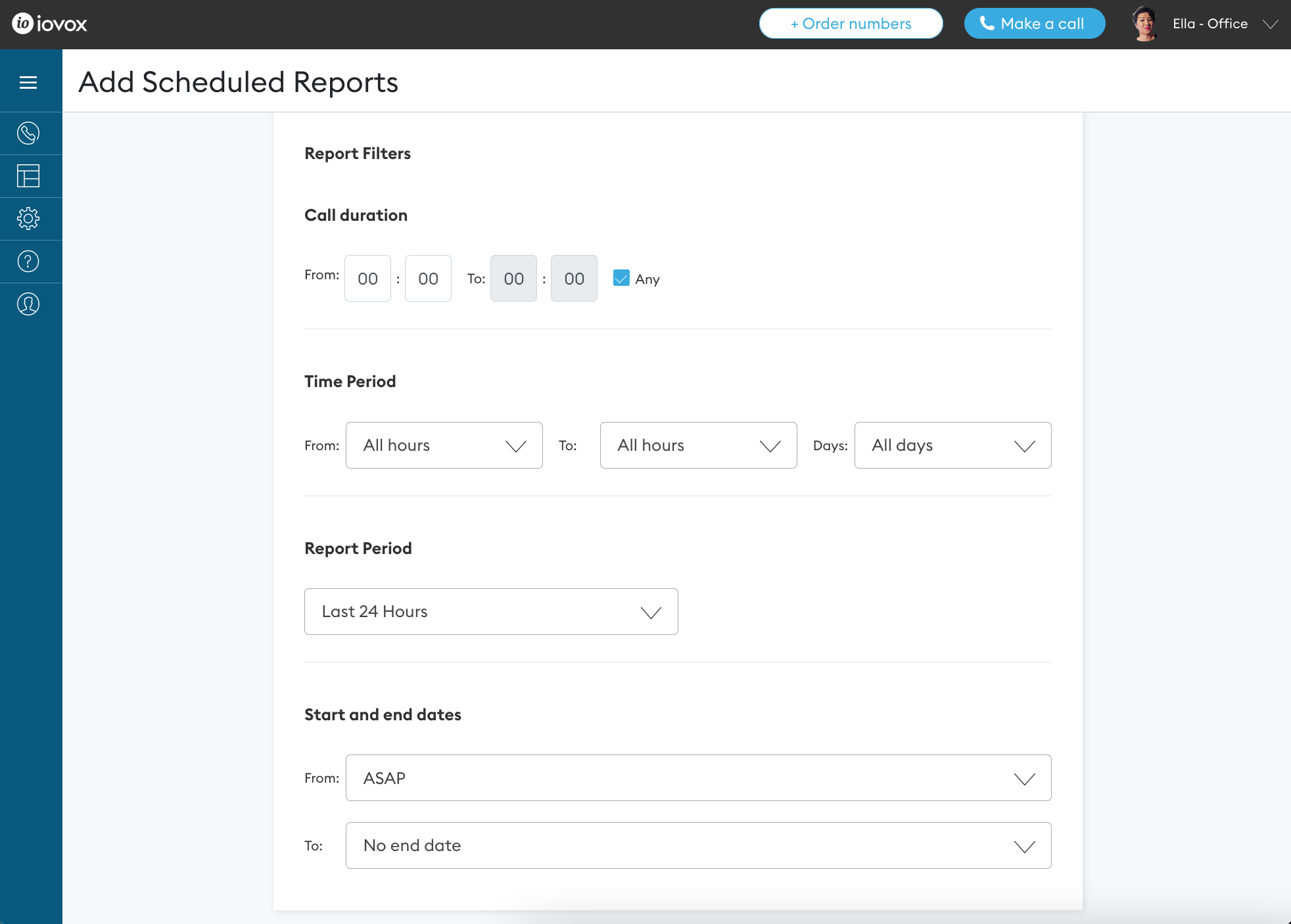The image size is (1291, 924).
Task: Open Time Period To hours dropdown
Action: 698,446
